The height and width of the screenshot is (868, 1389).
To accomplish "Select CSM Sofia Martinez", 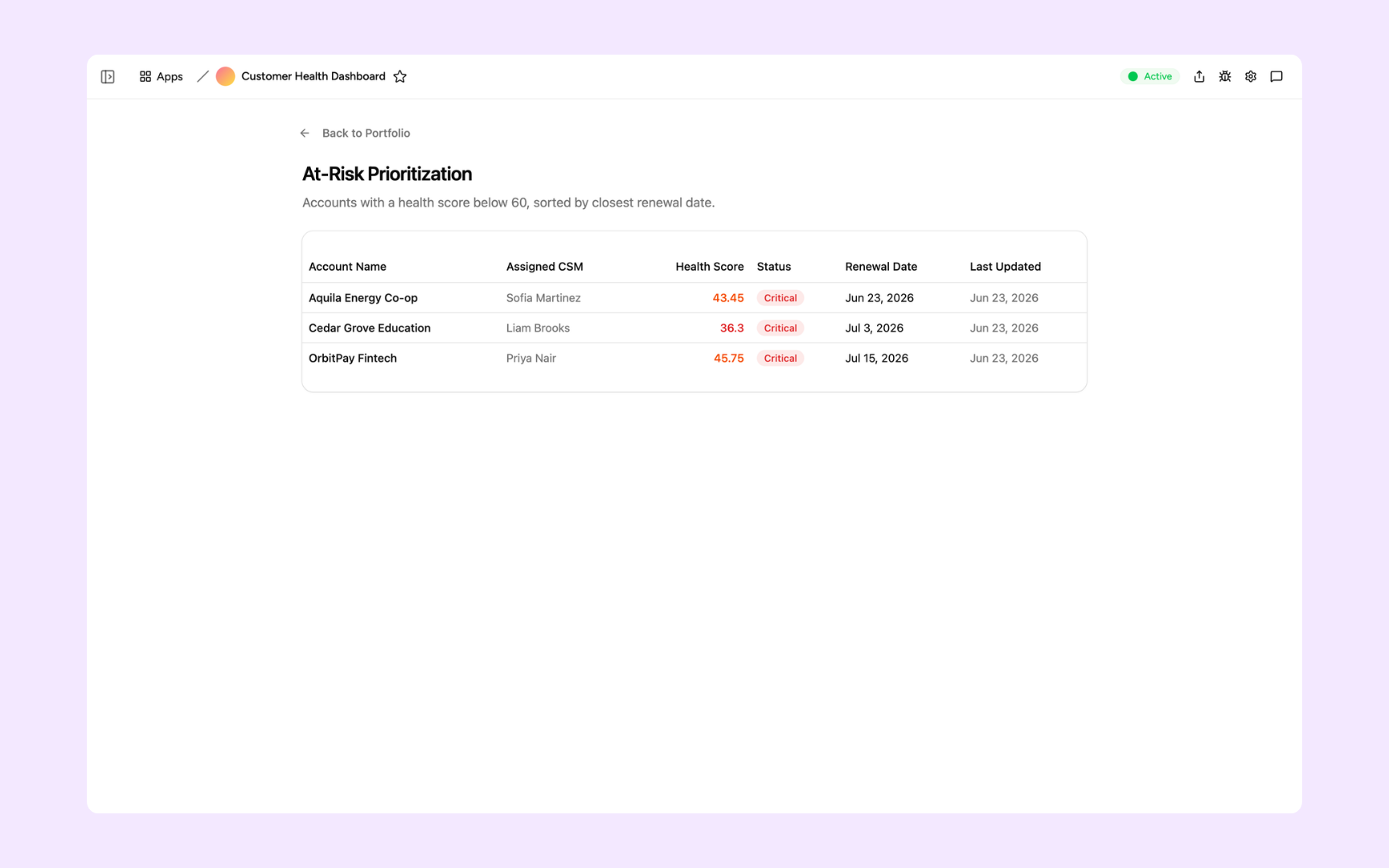I will click(543, 298).
